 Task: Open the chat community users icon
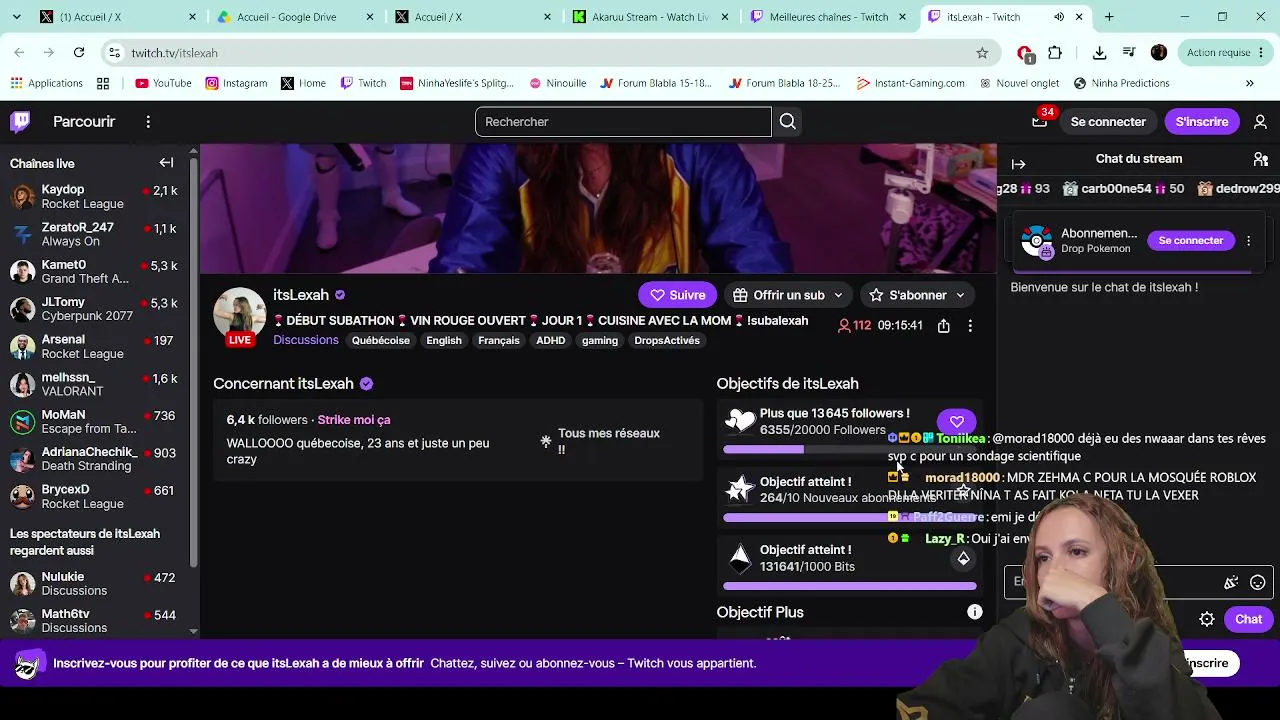point(1261,159)
